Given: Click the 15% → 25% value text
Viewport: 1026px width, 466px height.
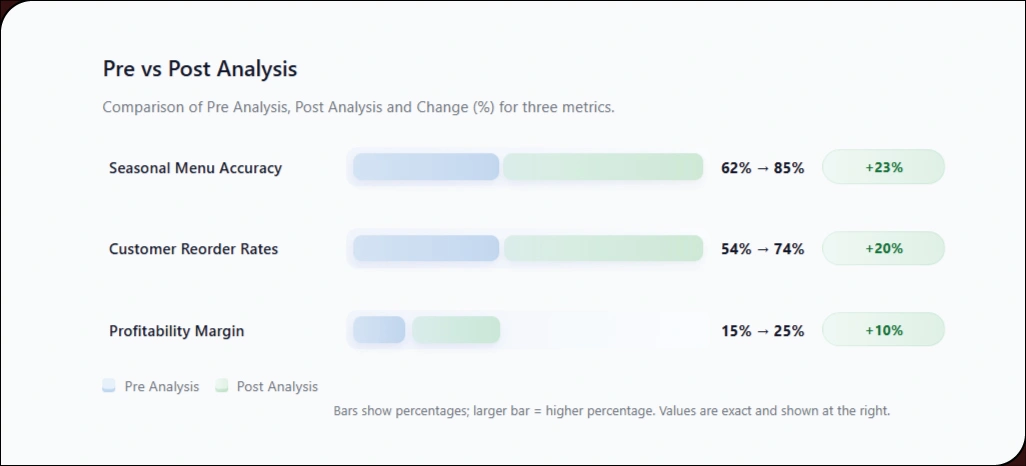Looking at the screenshot, I should pyautogui.click(x=762, y=331).
